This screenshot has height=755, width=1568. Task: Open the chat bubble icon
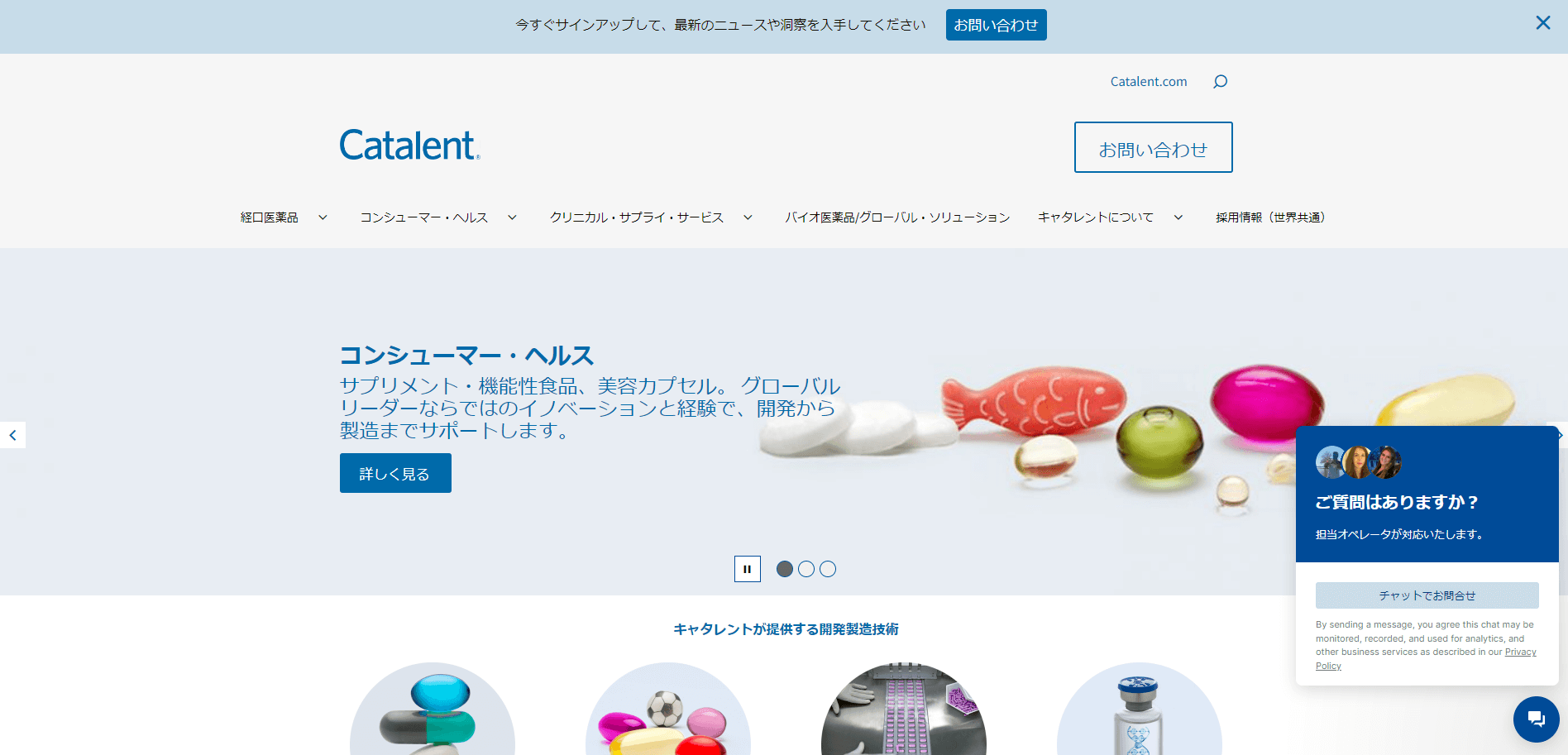tap(1536, 719)
